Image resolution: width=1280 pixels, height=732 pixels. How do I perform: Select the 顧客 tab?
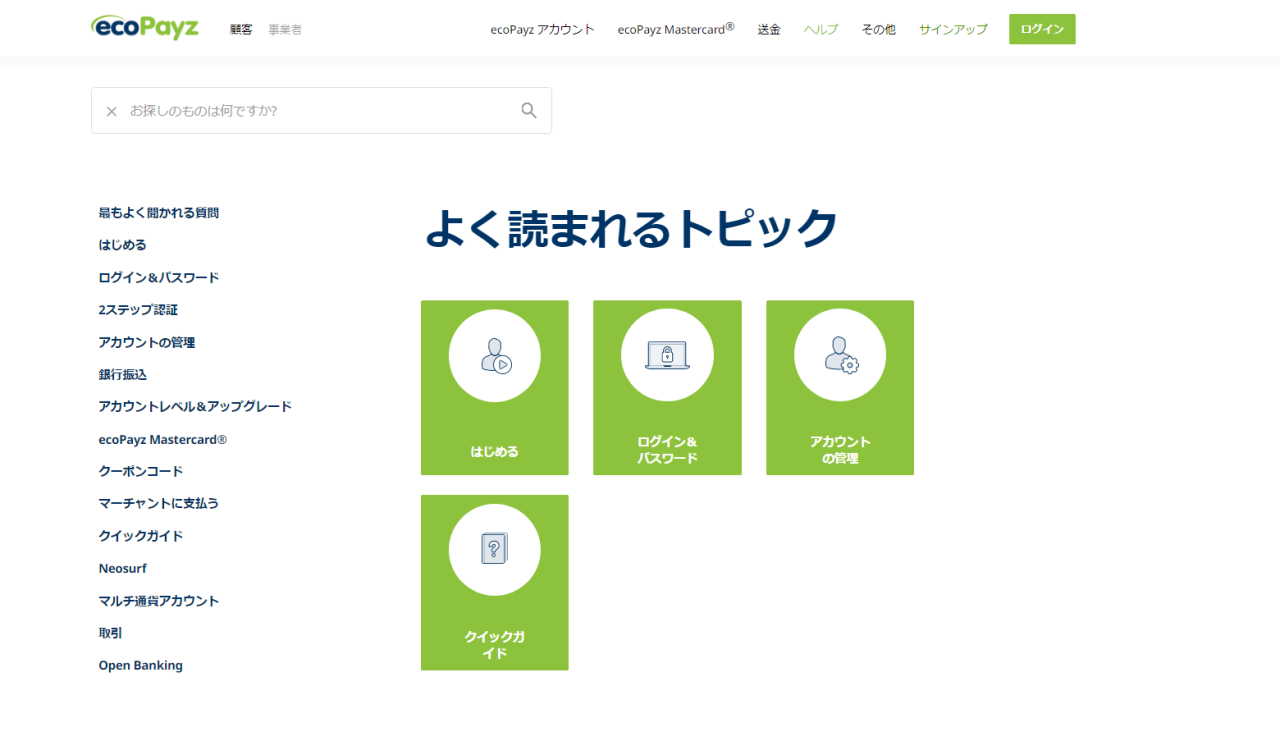tap(241, 29)
